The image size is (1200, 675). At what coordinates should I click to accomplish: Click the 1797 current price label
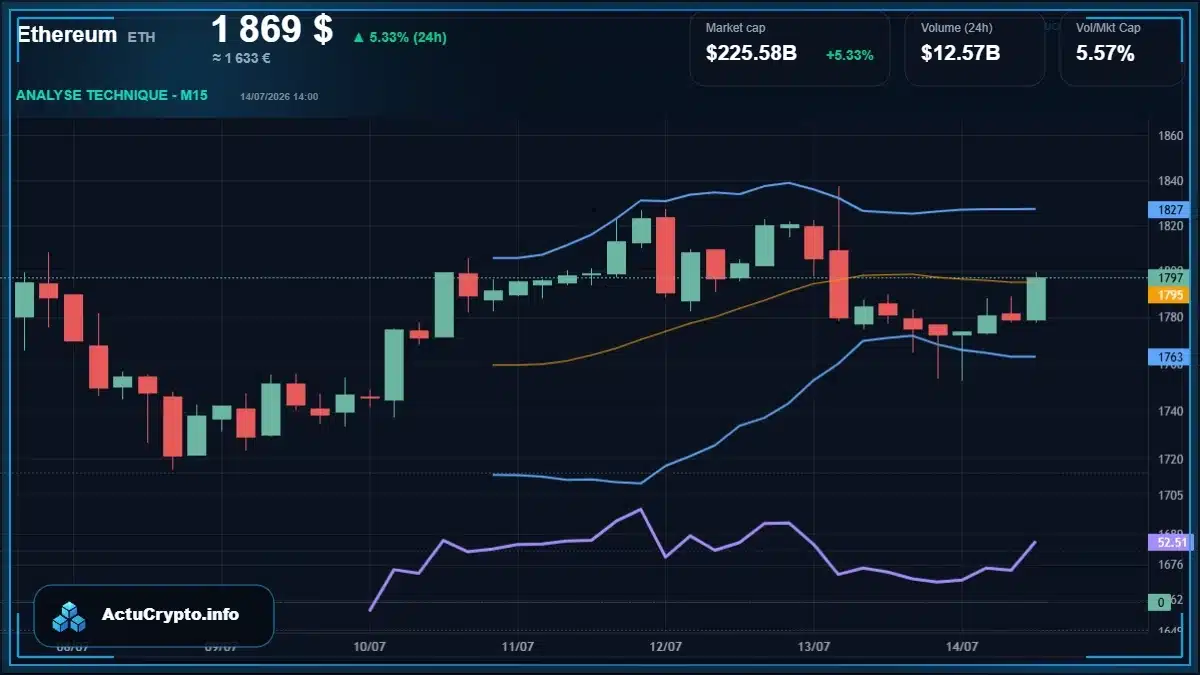pos(1170,278)
